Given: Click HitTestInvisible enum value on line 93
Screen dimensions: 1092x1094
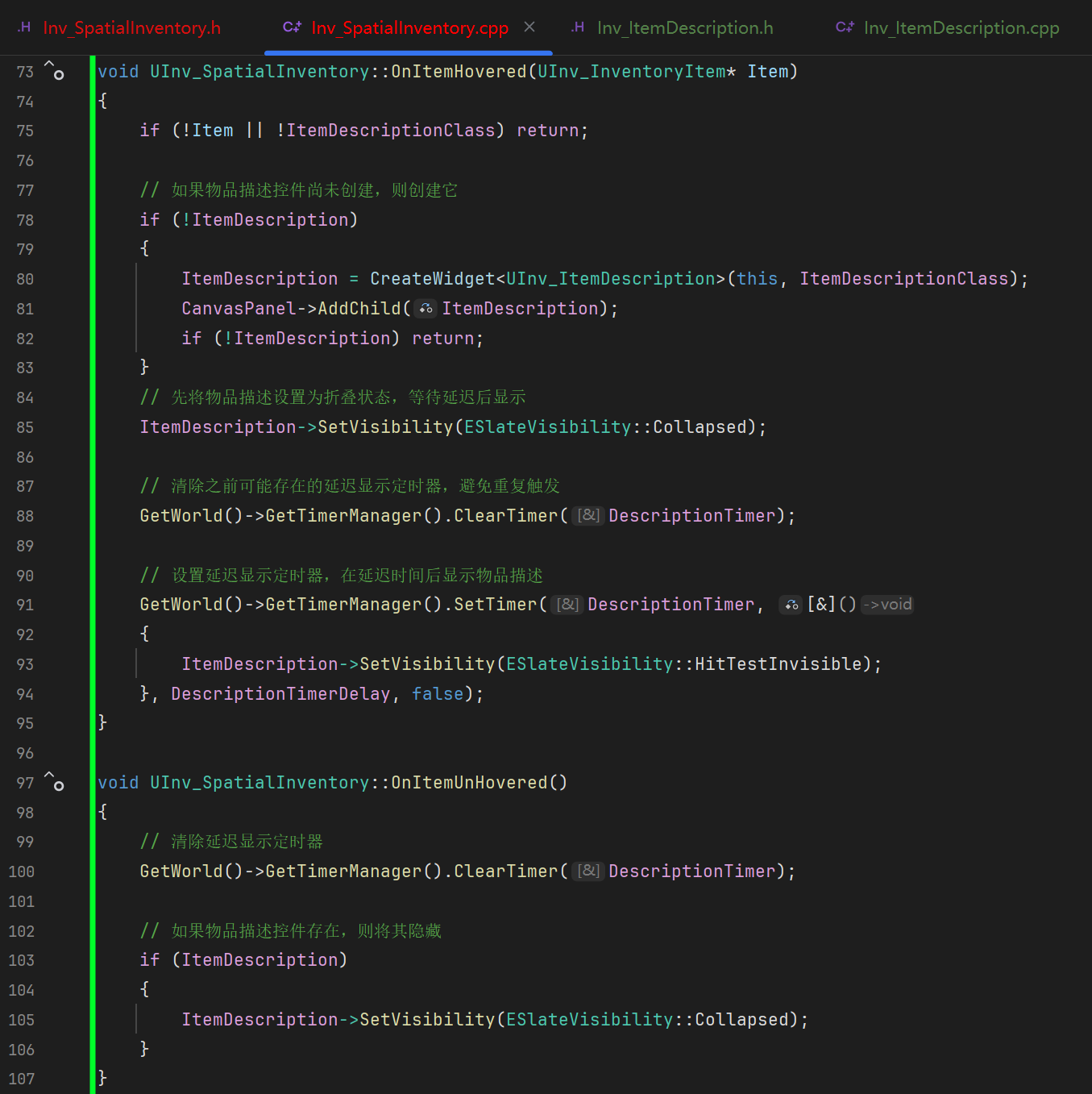Looking at the screenshot, I should click(779, 663).
